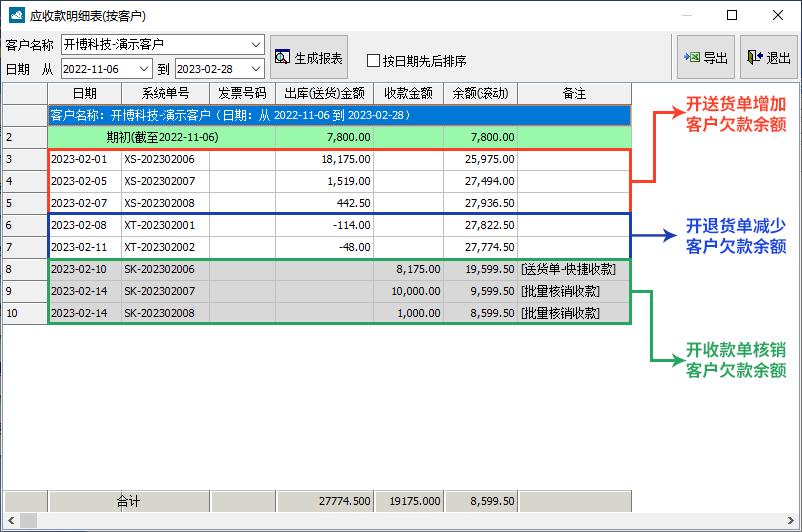Click the balance cell 27,494.00
Image resolution: width=802 pixels, height=532 pixels.
click(x=480, y=181)
